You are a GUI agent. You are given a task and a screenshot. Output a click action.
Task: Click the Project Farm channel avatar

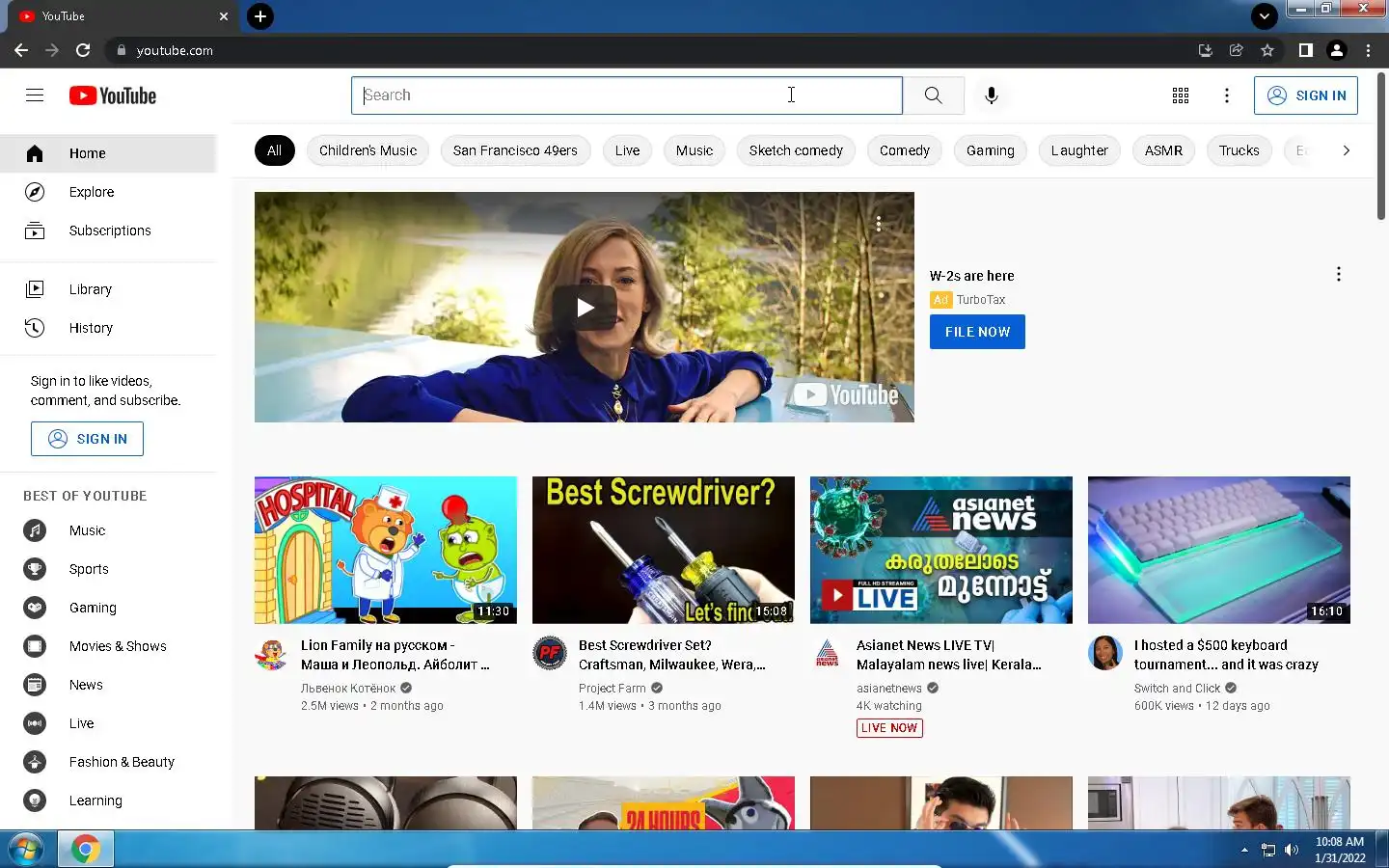click(x=550, y=653)
